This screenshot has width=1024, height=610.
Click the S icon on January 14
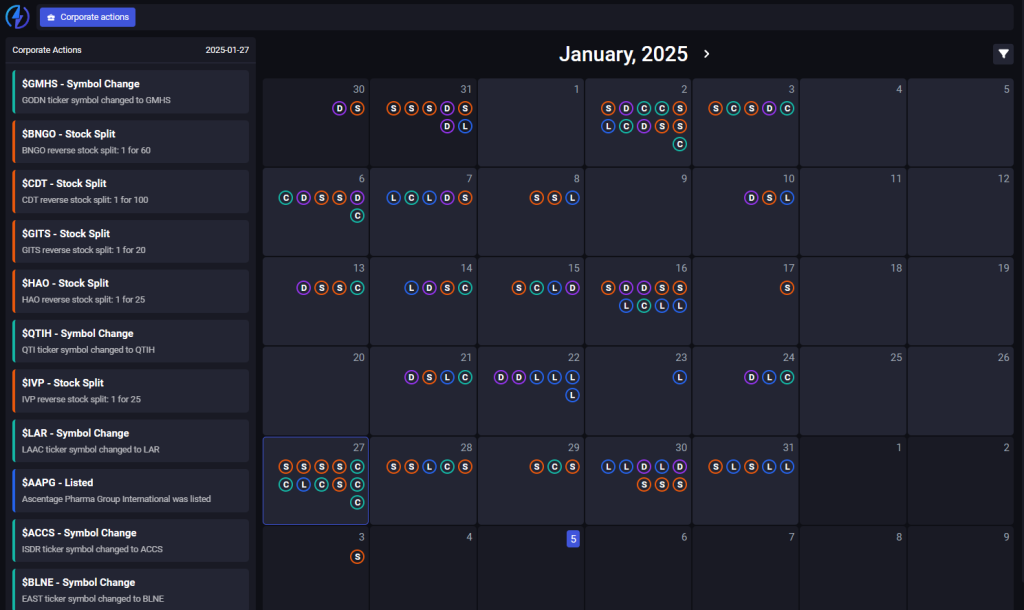coord(447,287)
